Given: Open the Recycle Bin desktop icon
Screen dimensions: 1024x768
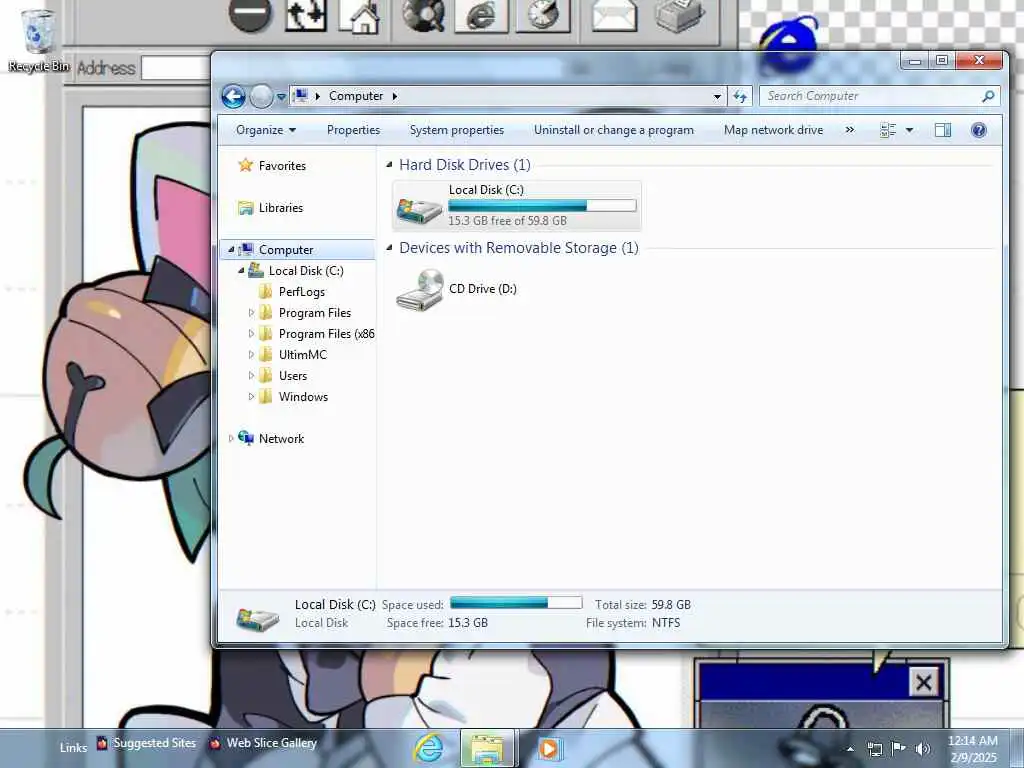Looking at the screenshot, I should (38, 40).
